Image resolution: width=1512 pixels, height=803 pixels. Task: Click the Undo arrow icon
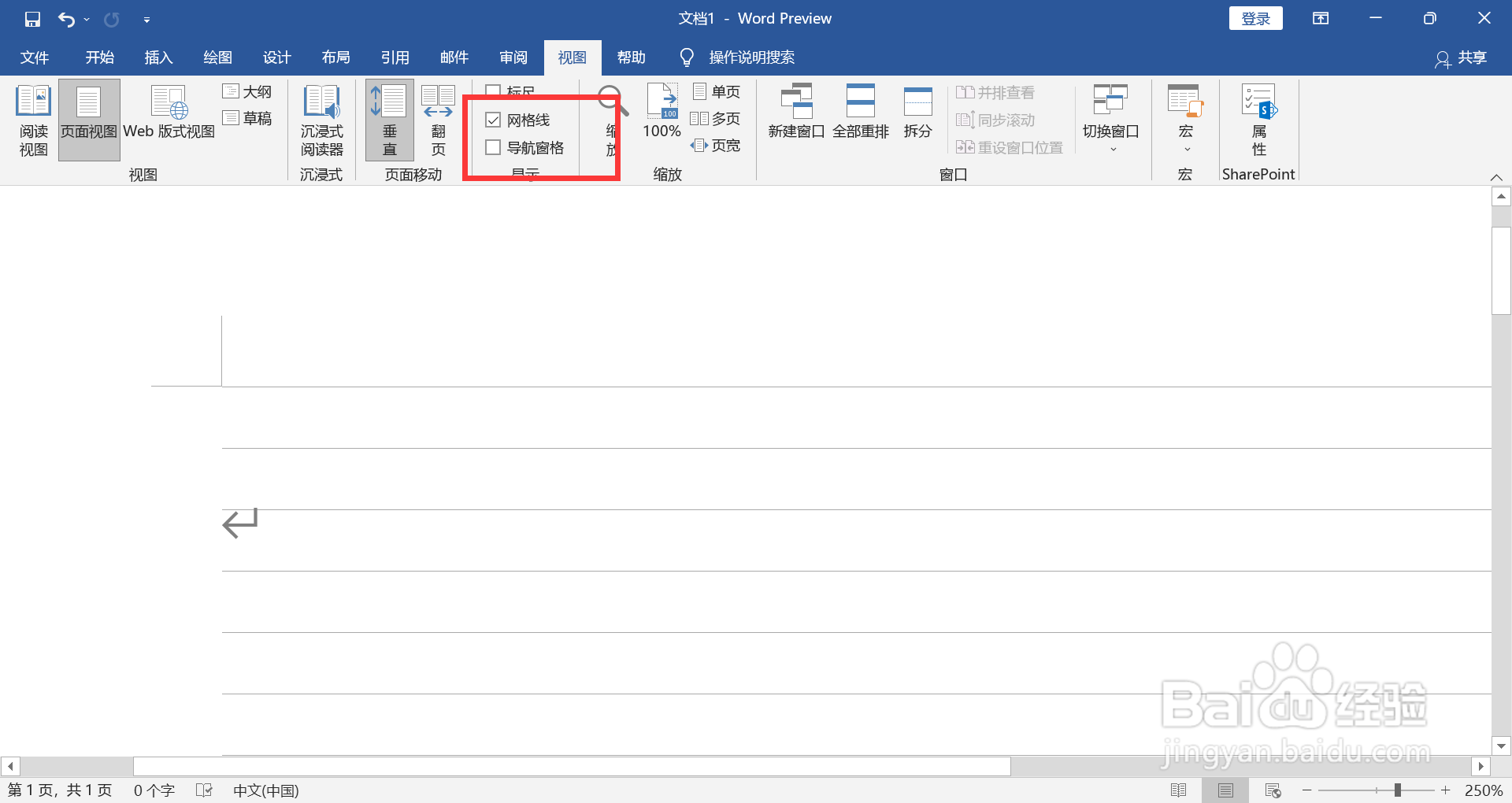click(67, 19)
